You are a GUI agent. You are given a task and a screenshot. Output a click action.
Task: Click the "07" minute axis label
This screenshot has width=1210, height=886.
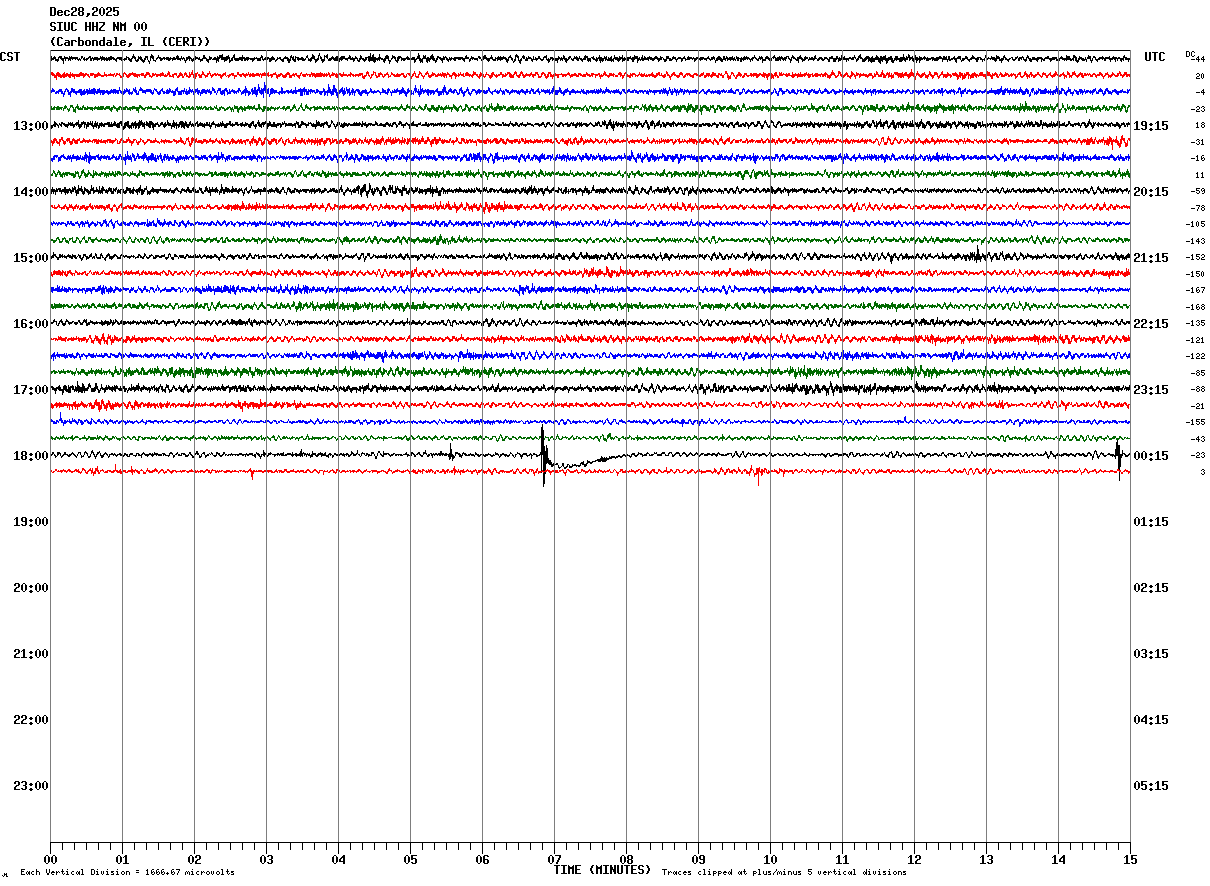click(x=554, y=860)
